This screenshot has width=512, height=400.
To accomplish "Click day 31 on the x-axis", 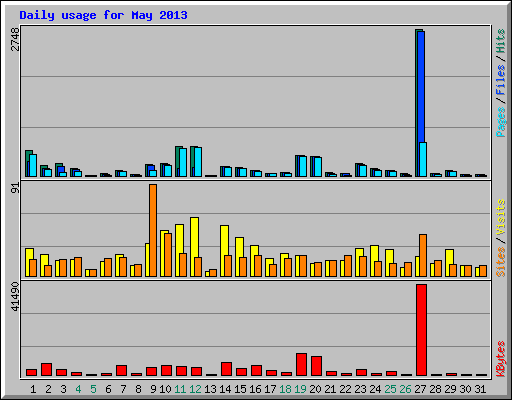I will (480, 389).
